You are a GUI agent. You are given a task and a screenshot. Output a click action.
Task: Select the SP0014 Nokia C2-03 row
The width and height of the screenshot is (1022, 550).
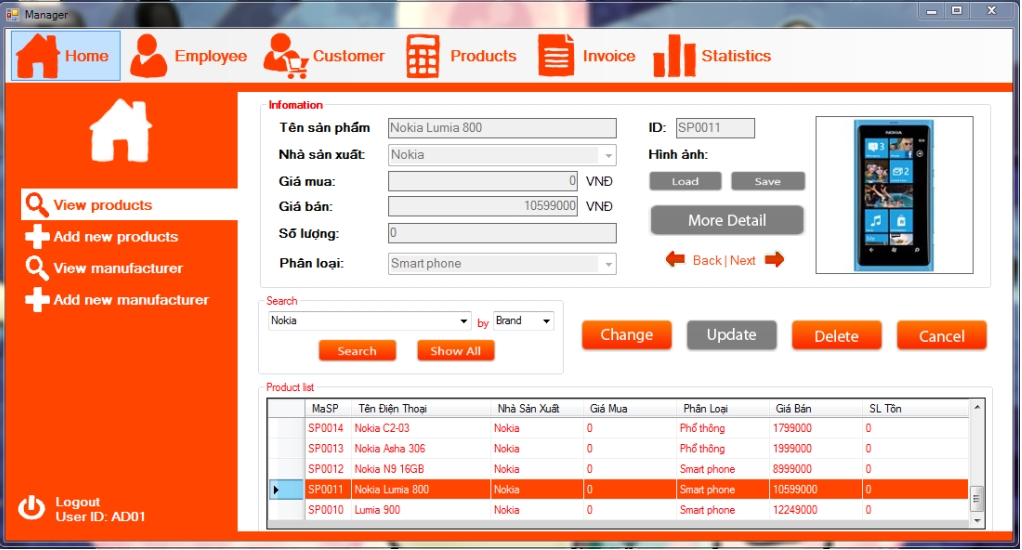(618, 428)
